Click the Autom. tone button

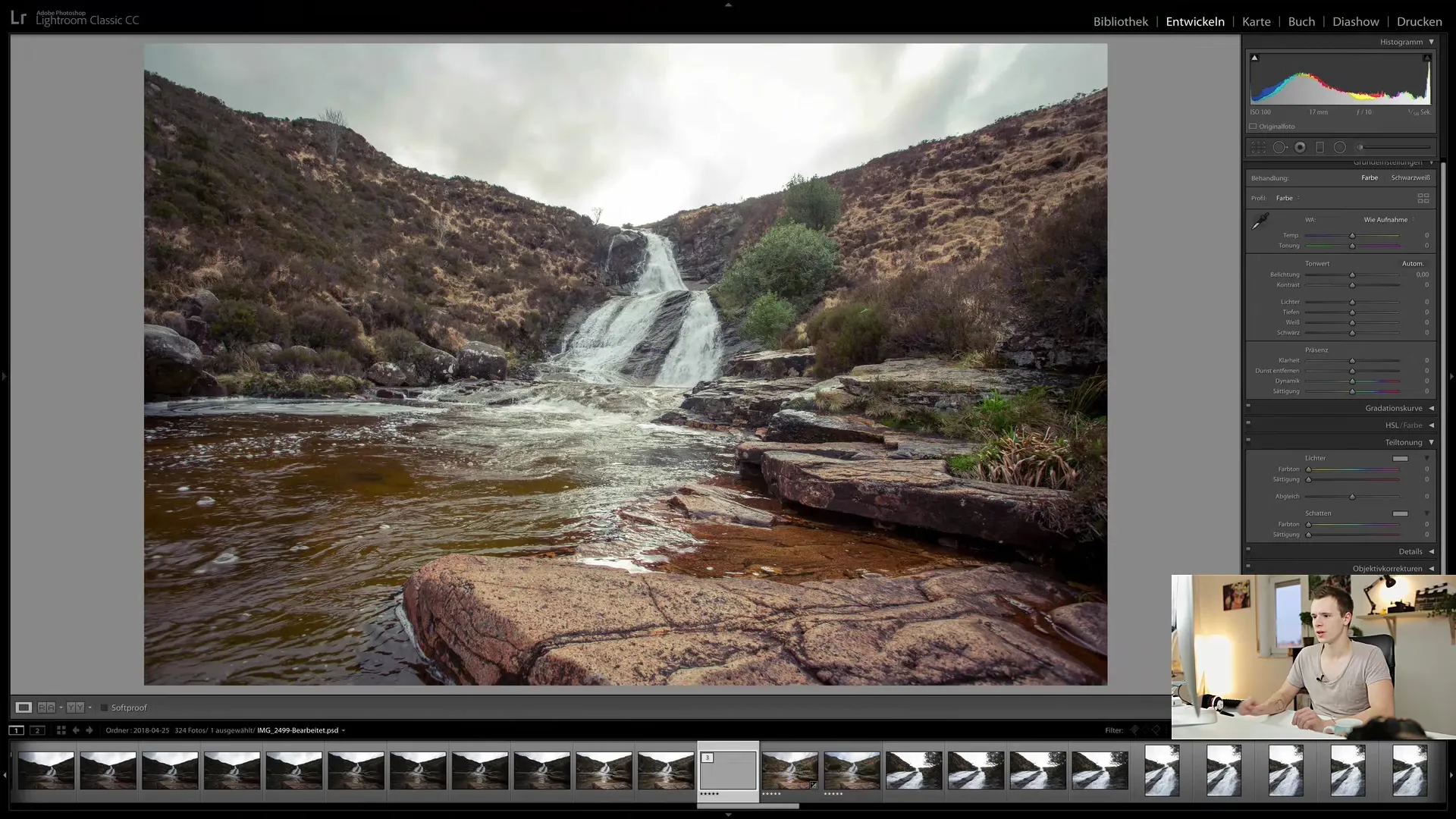point(1412,264)
